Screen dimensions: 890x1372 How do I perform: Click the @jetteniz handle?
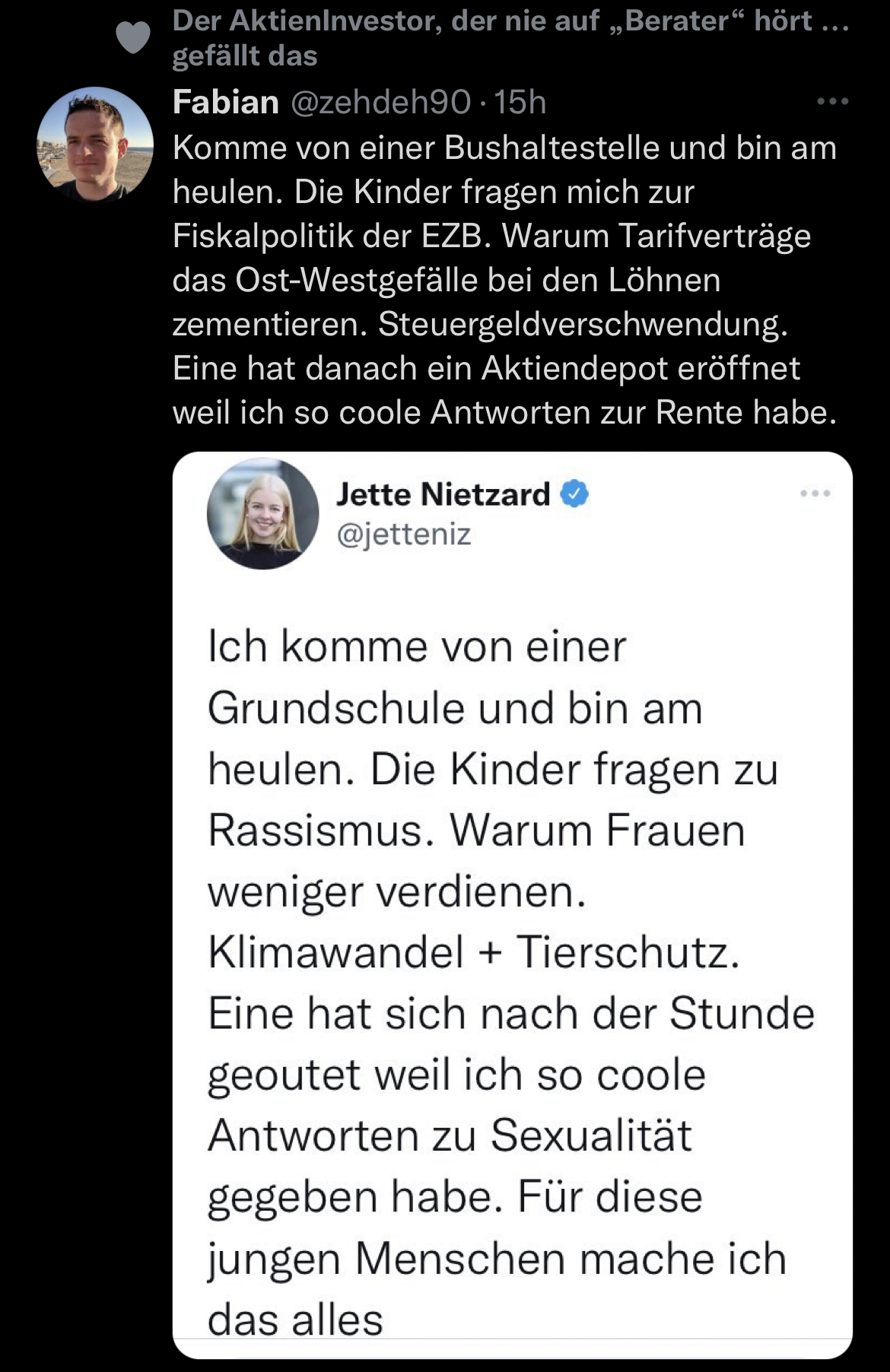404,534
